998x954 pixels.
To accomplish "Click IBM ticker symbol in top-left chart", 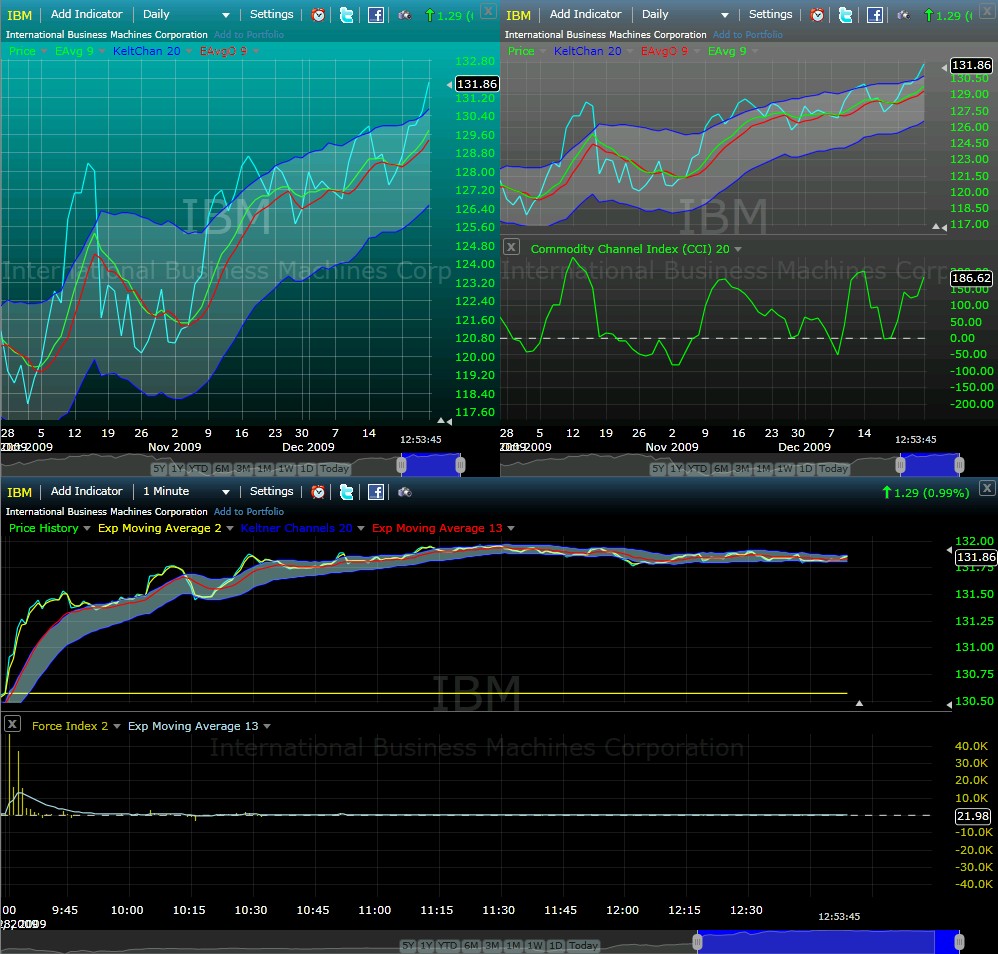I will [x=19, y=15].
